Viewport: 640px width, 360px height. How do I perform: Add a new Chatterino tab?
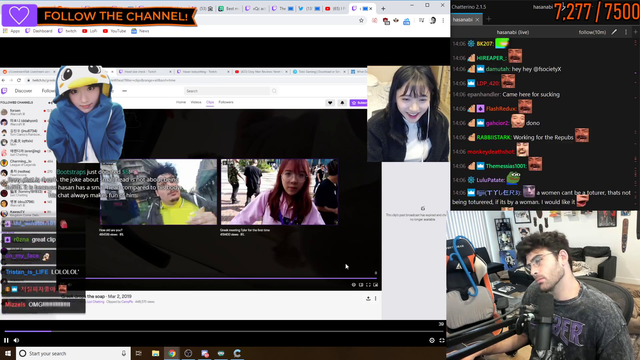click(489, 19)
